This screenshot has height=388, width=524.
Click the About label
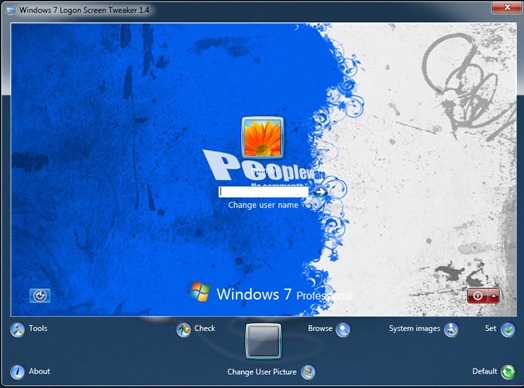tap(39, 371)
